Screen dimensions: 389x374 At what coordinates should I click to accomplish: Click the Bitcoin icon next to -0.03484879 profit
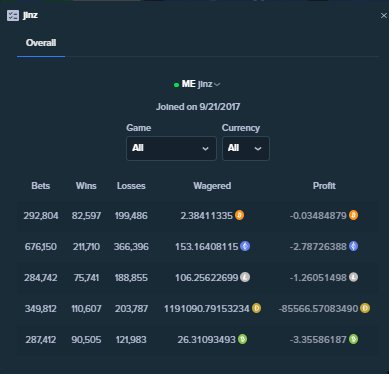pyautogui.click(x=353, y=215)
